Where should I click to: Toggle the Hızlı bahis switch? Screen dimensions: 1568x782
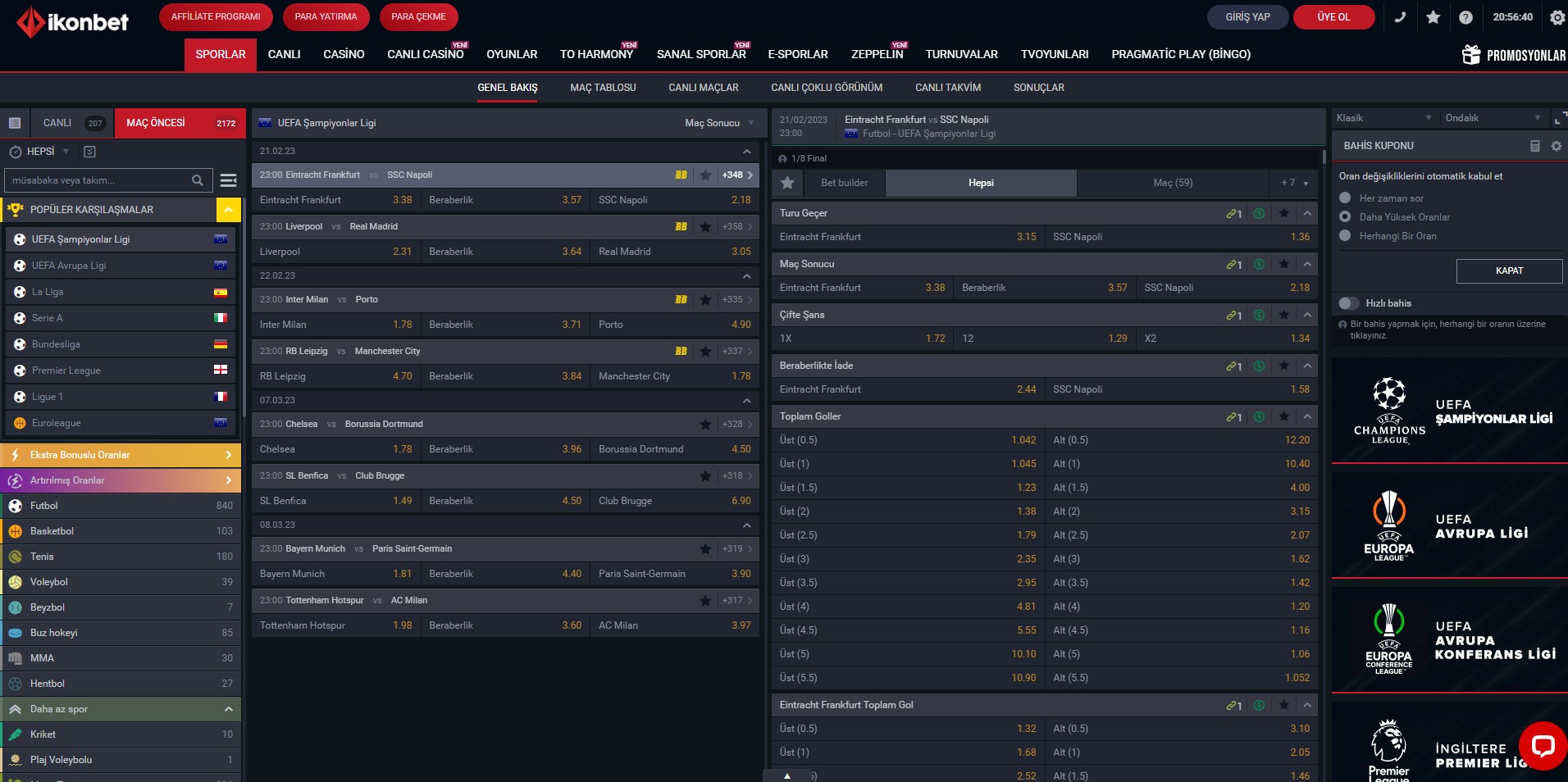pos(1349,303)
